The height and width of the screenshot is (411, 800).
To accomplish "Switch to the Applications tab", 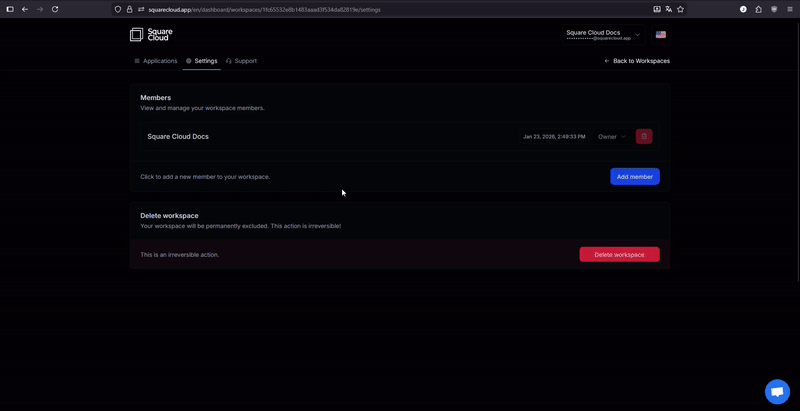I will coord(156,61).
